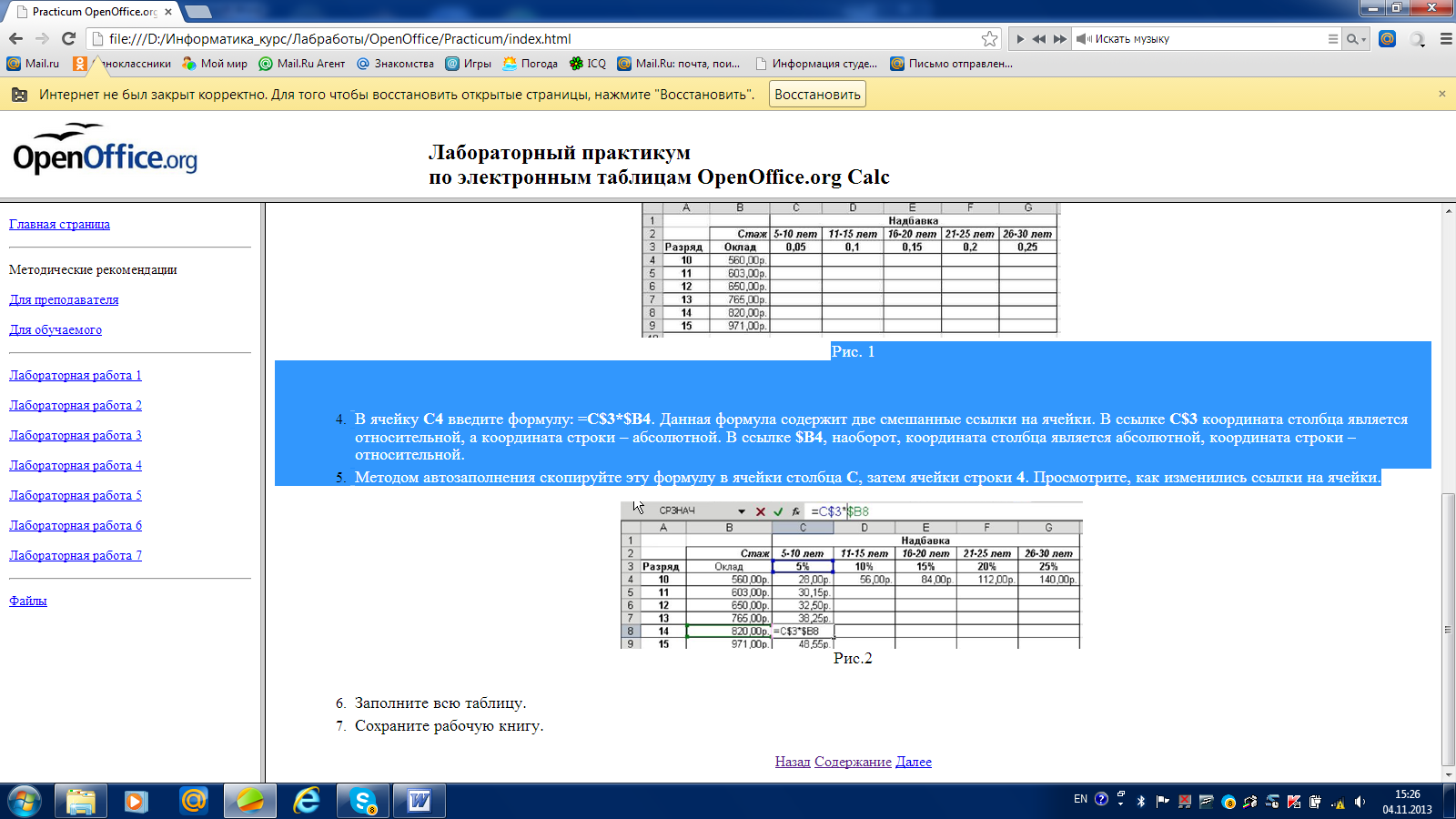Open the Знакомства bookmark
Screen dimensions: 1456x819
[x=395, y=64]
